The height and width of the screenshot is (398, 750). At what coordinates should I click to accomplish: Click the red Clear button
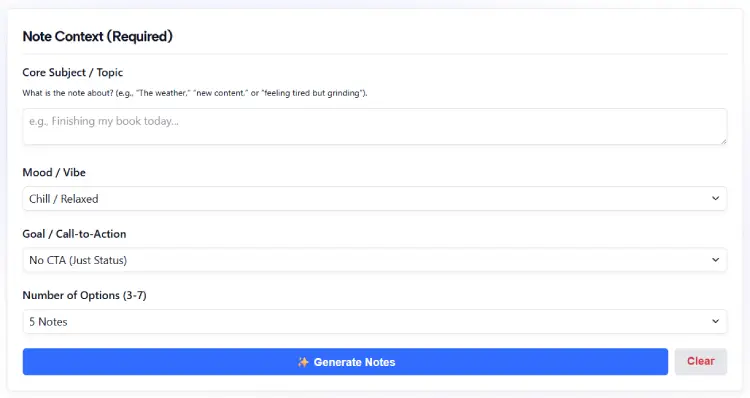(701, 362)
